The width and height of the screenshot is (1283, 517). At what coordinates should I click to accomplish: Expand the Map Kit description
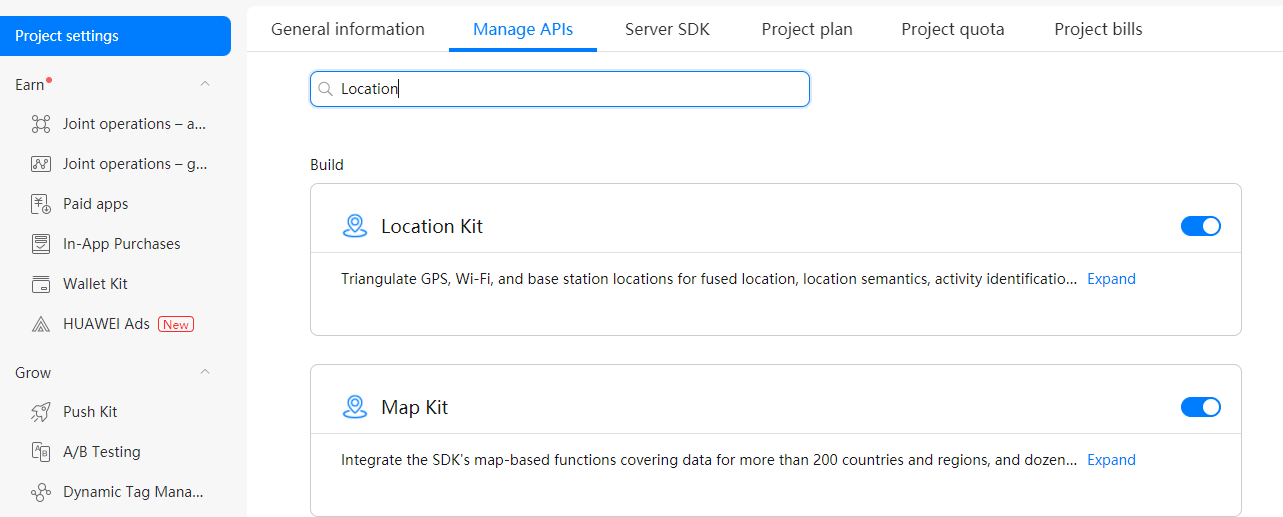[x=1111, y=460]
